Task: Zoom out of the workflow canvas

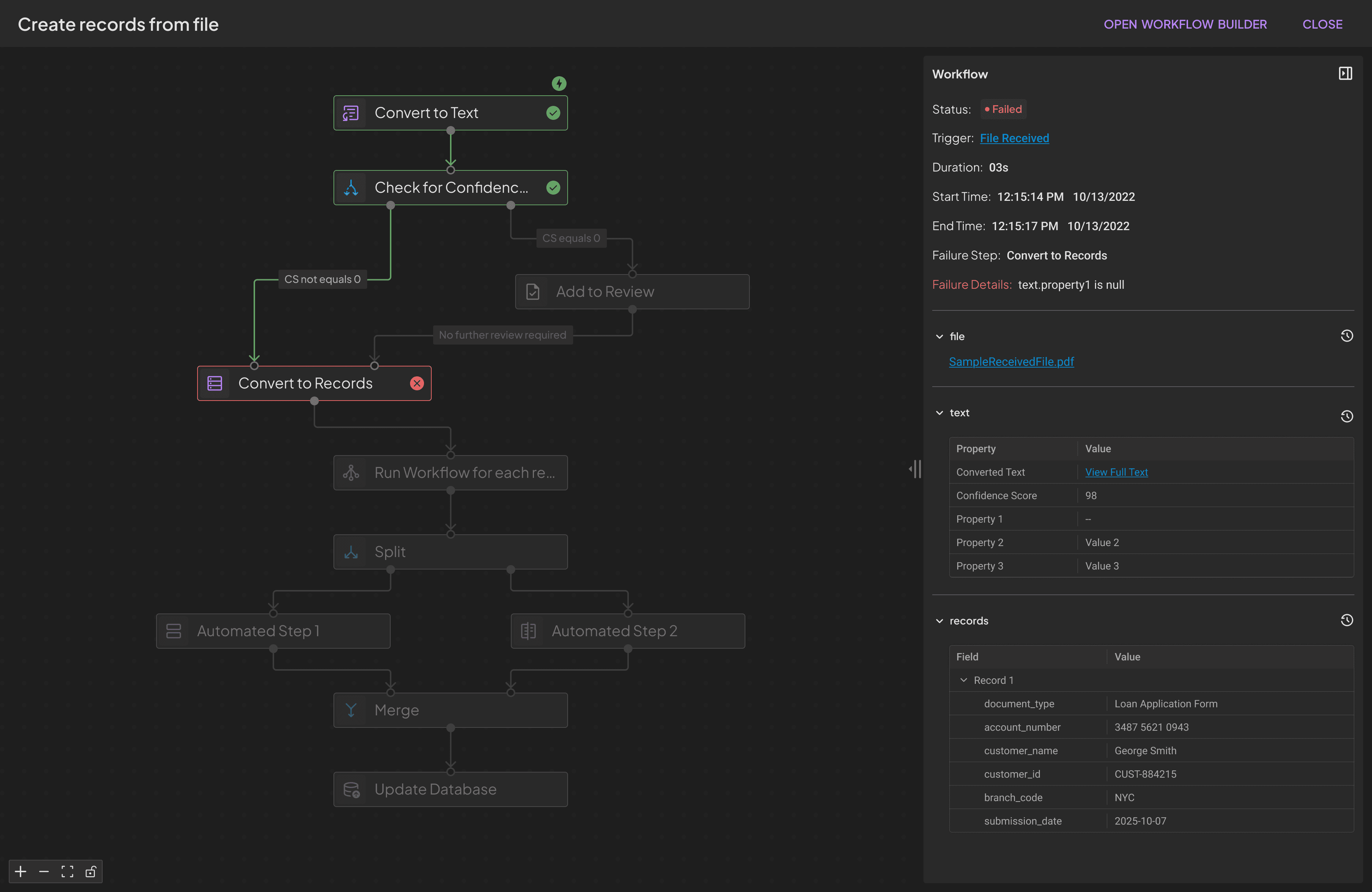Action: click(x=43, y=871)
